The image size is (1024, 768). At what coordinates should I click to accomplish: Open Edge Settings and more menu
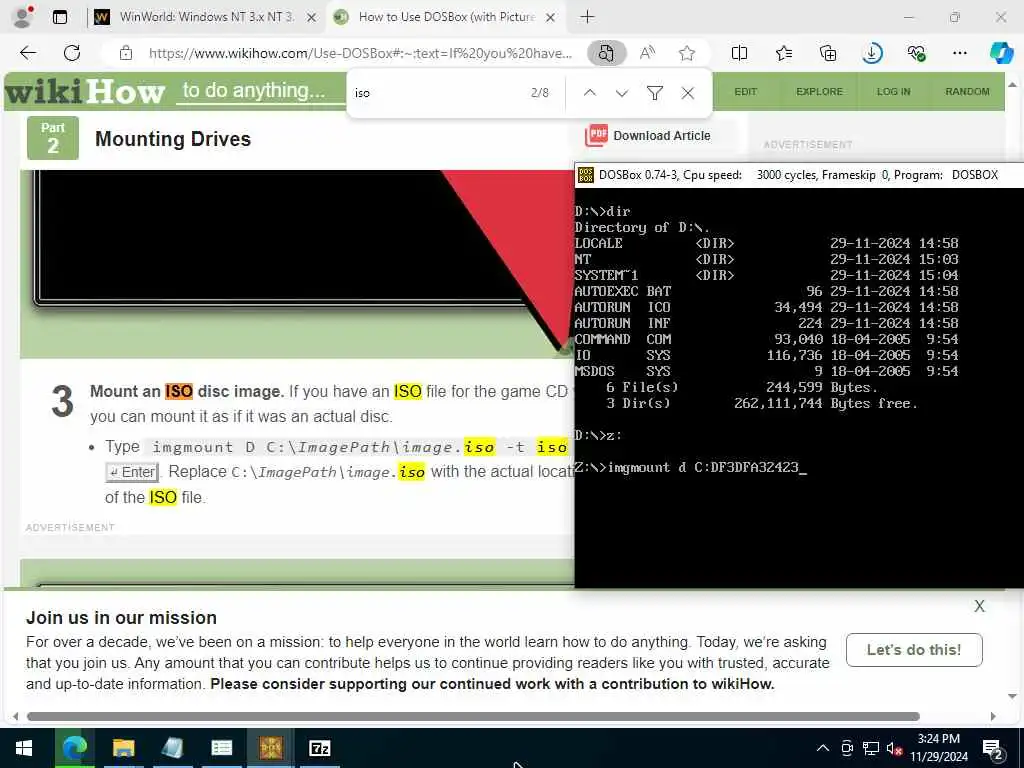[959, 53]
